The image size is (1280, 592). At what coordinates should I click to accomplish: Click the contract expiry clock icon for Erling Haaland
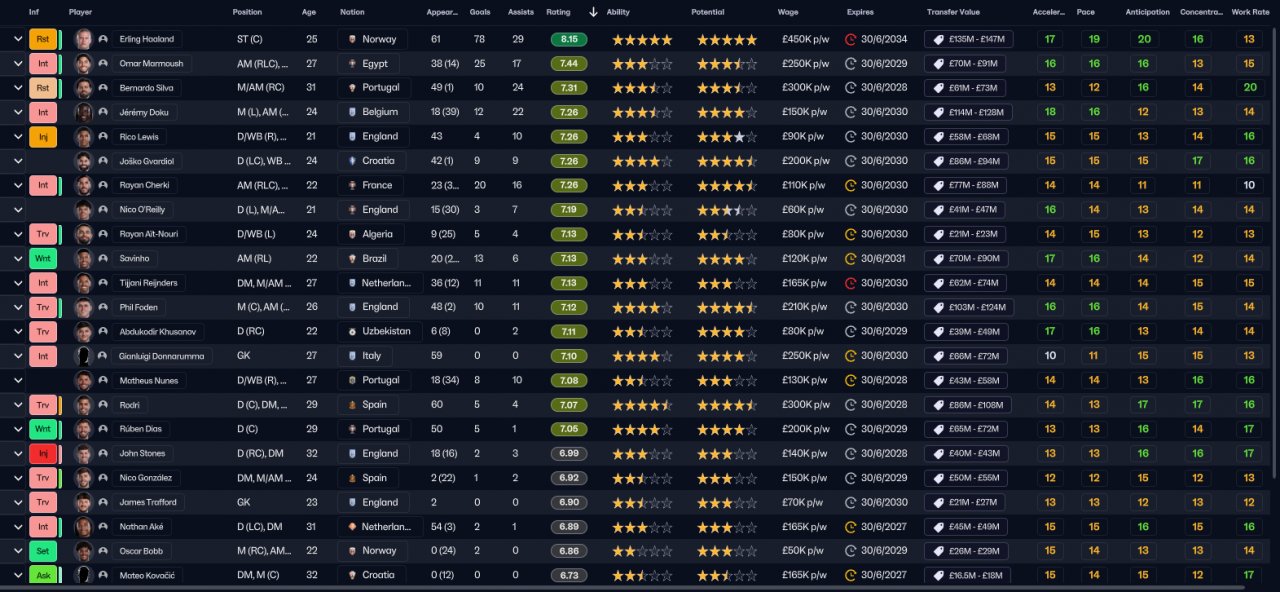point(851,39)
